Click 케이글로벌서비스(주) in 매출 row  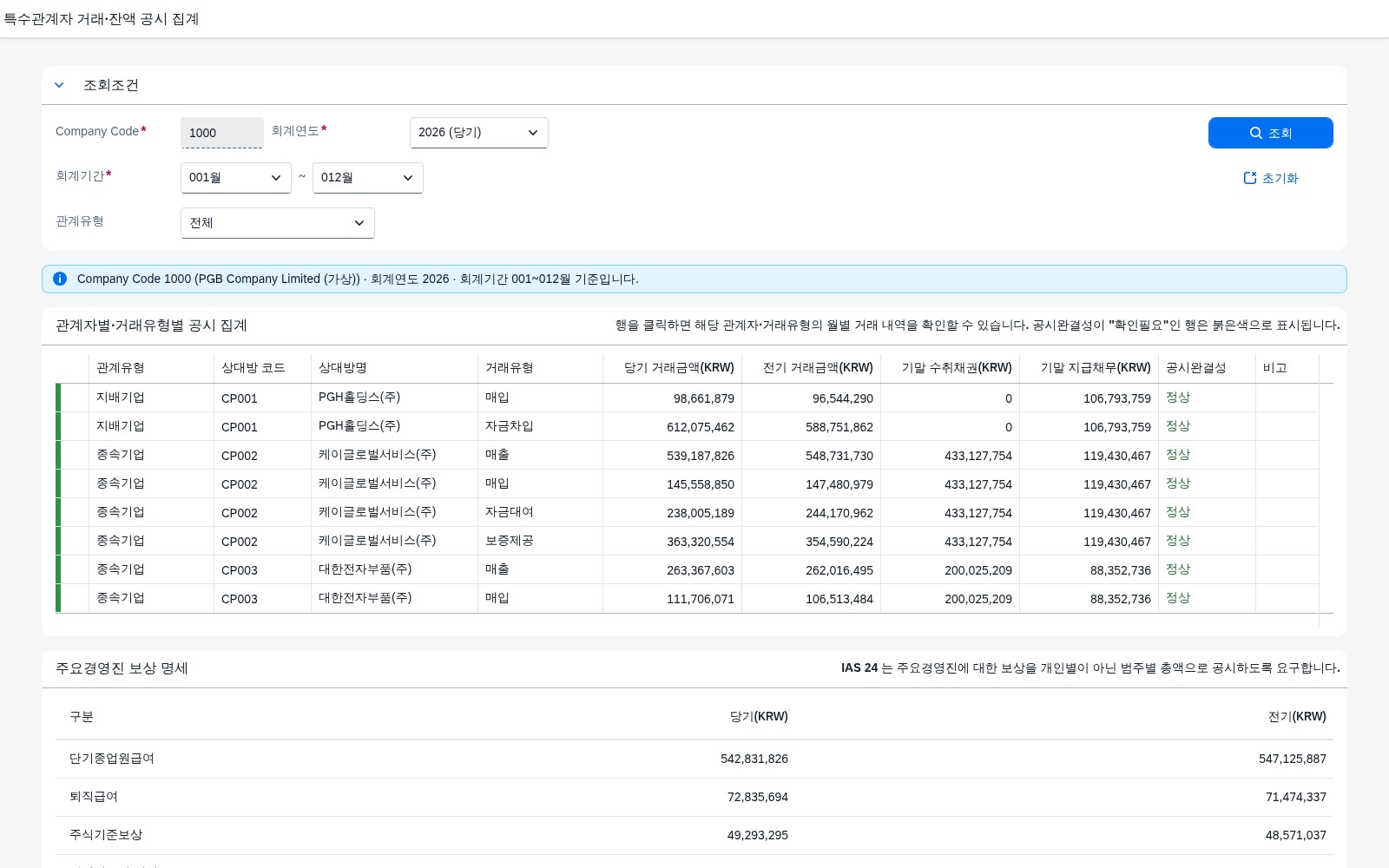(x=377, y=455)
